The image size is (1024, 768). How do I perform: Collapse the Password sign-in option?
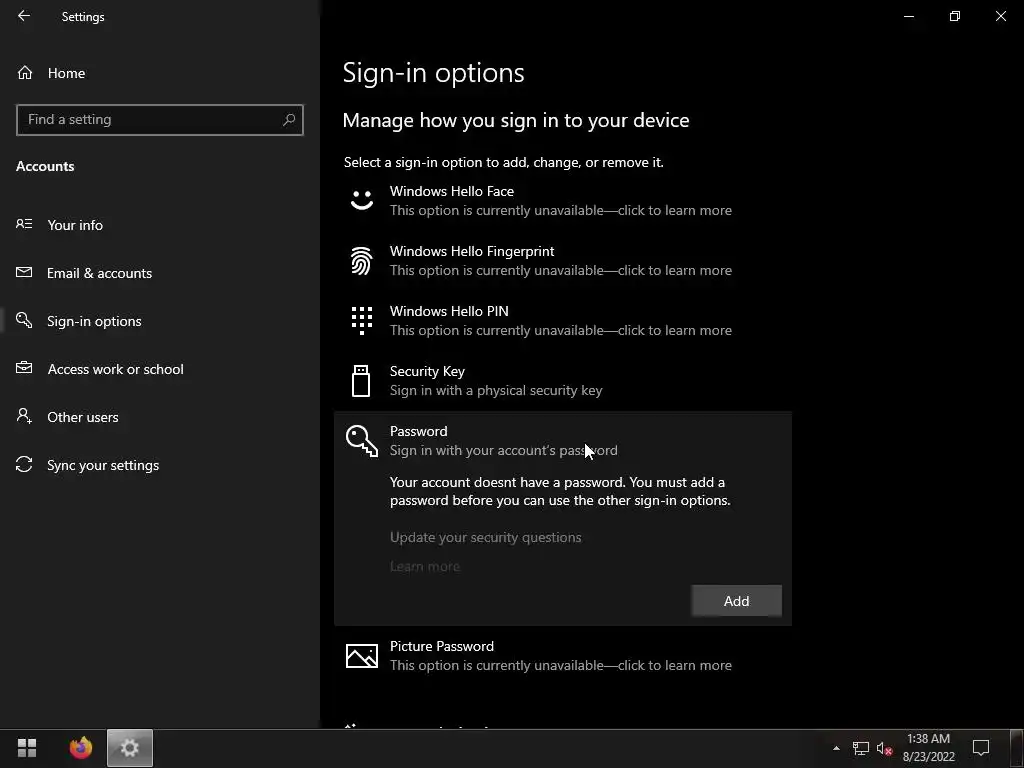pyautogui.click(x=562, y=441)
